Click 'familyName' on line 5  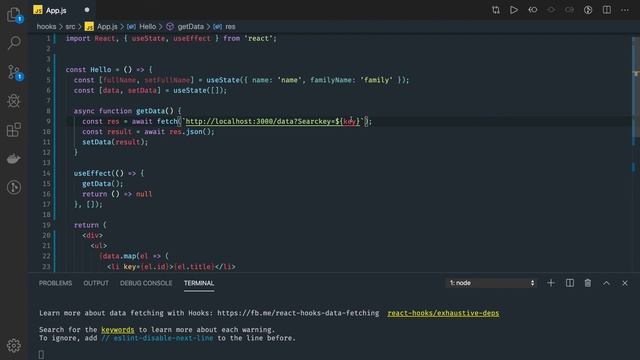331,80
